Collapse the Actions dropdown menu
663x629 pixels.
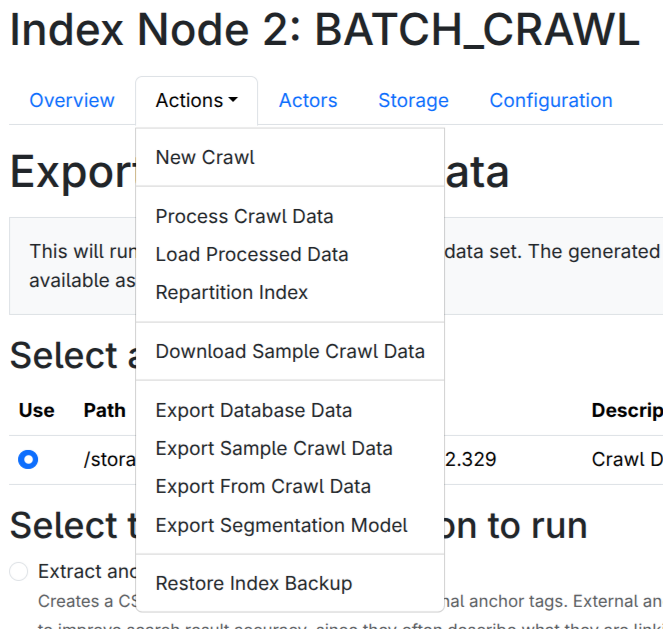[x=196, y=101]
